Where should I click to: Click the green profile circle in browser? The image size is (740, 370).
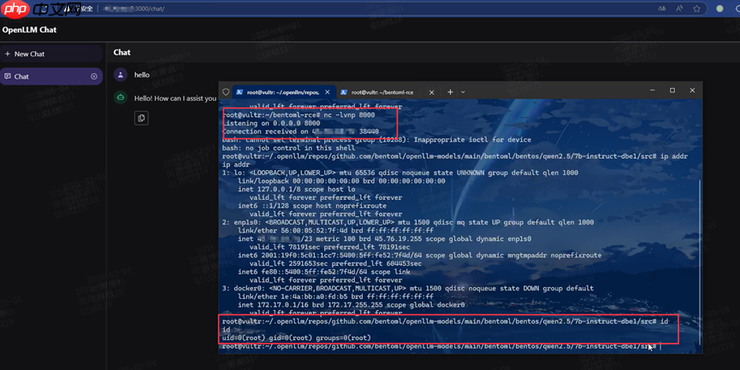(720, 8)
